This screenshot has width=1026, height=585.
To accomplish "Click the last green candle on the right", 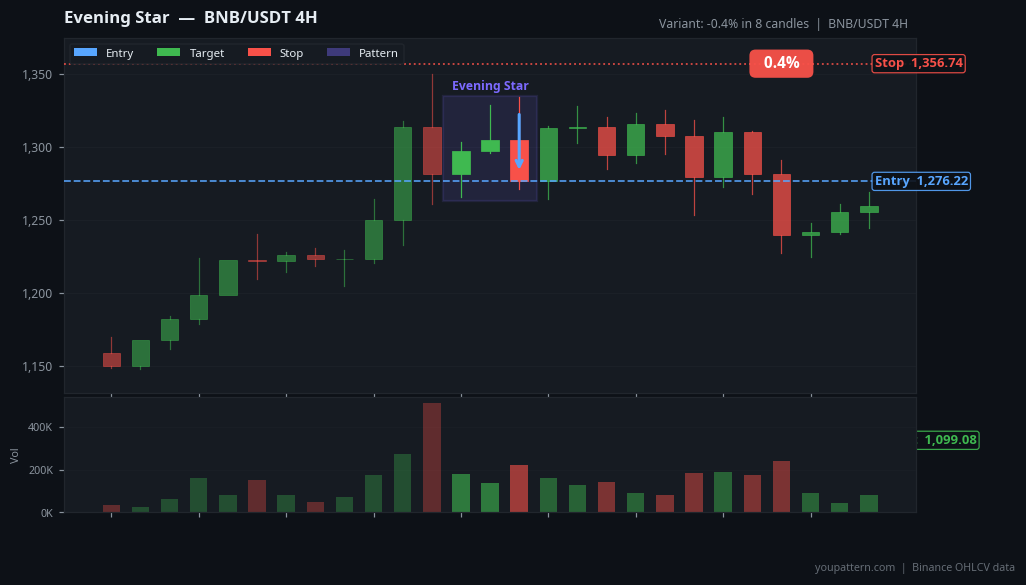I will (869, 209).
